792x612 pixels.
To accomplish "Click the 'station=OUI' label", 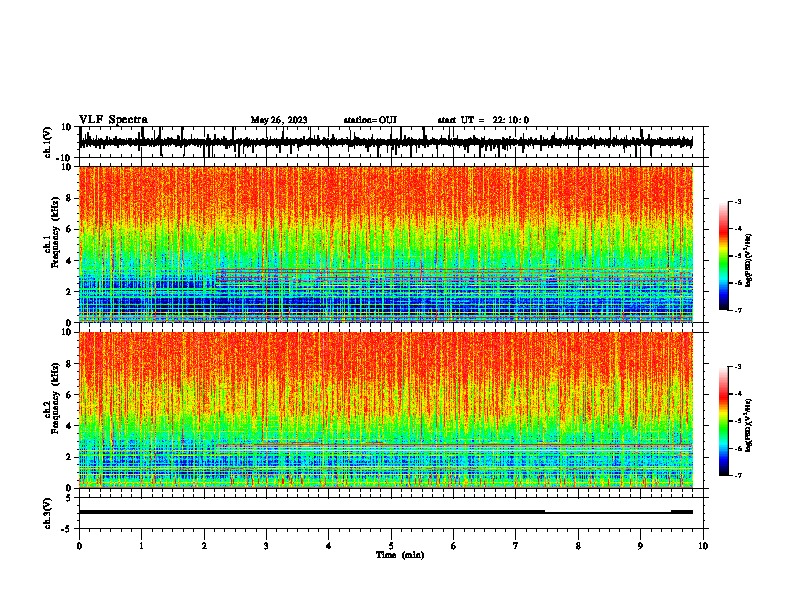I will point(370,120).
